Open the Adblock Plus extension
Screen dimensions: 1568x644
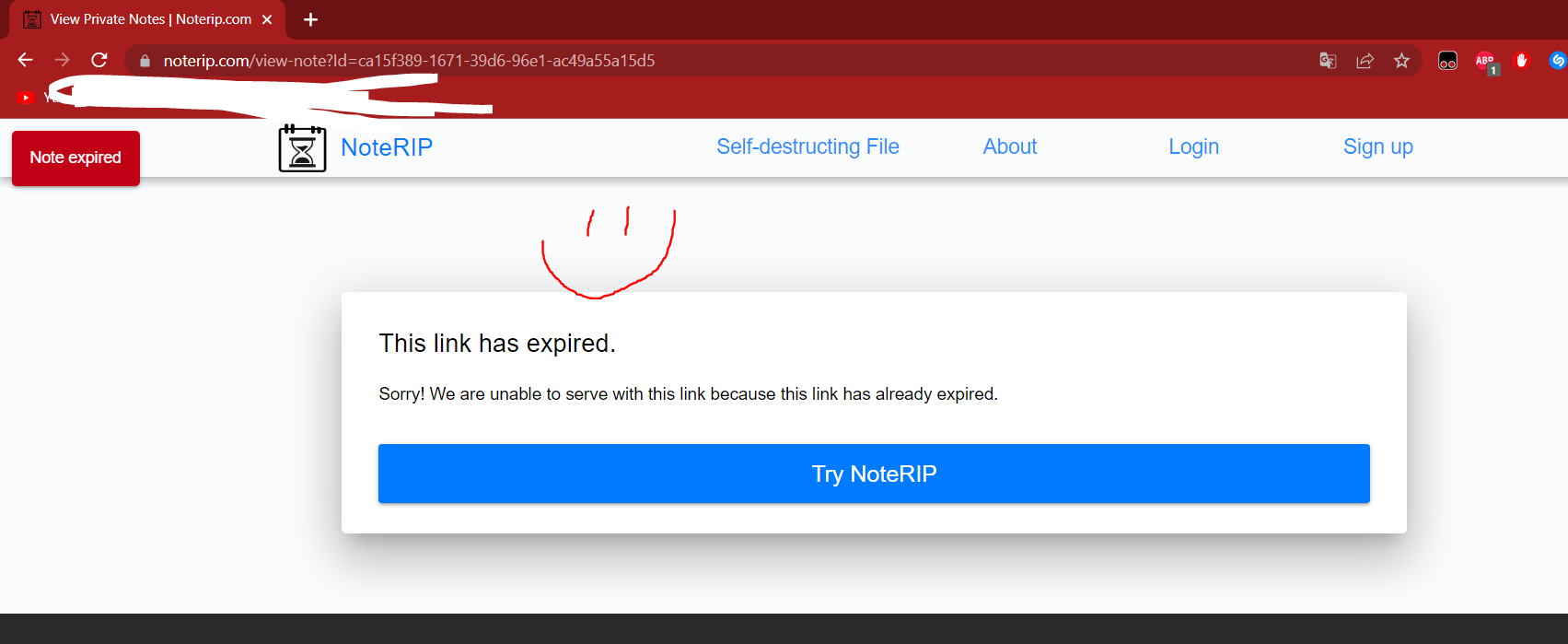point(1485,62)
